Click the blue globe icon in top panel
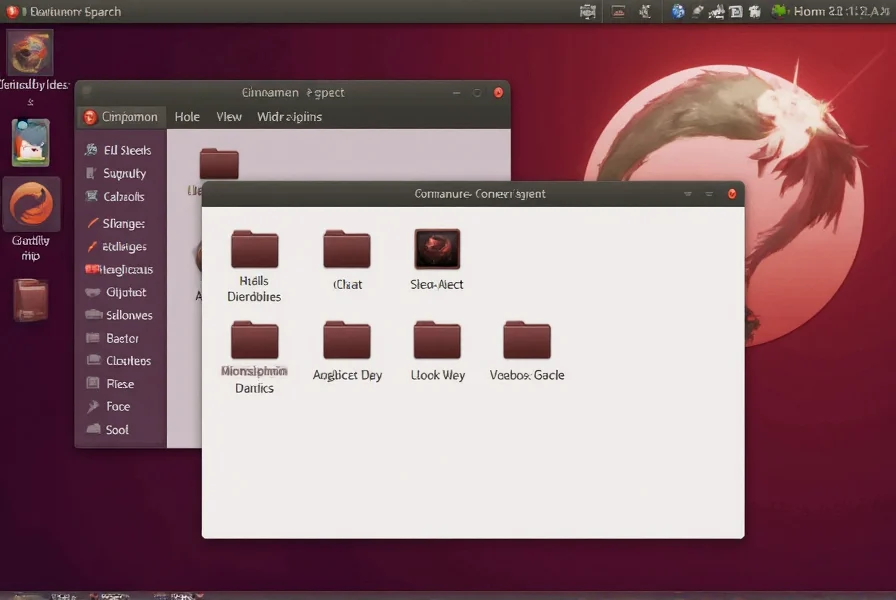The width and height of the screenshot is (896, 600). [x=678, y=12]
